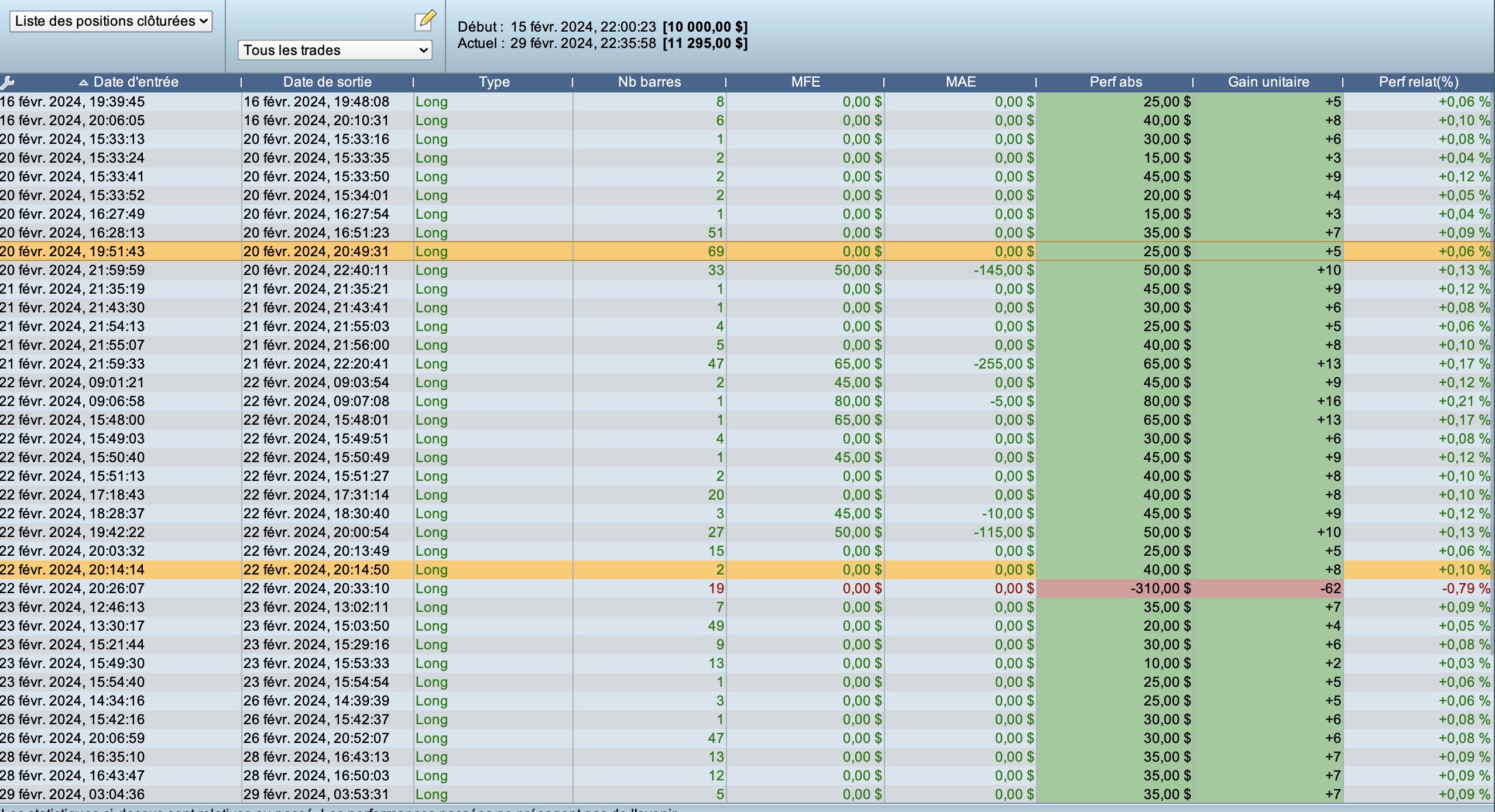
Task: Click exit date 22 févr. 2024, 20:33:10
Action: click(x=316, y=589)
